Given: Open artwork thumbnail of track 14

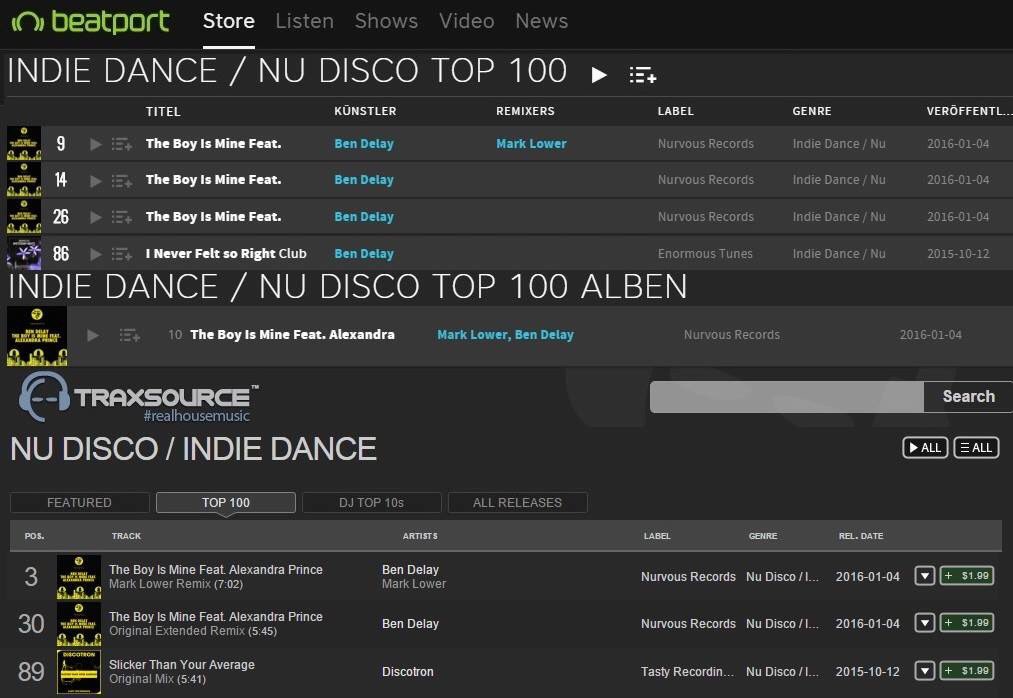Looking at the screenshot, I should [x=24, y=180].
